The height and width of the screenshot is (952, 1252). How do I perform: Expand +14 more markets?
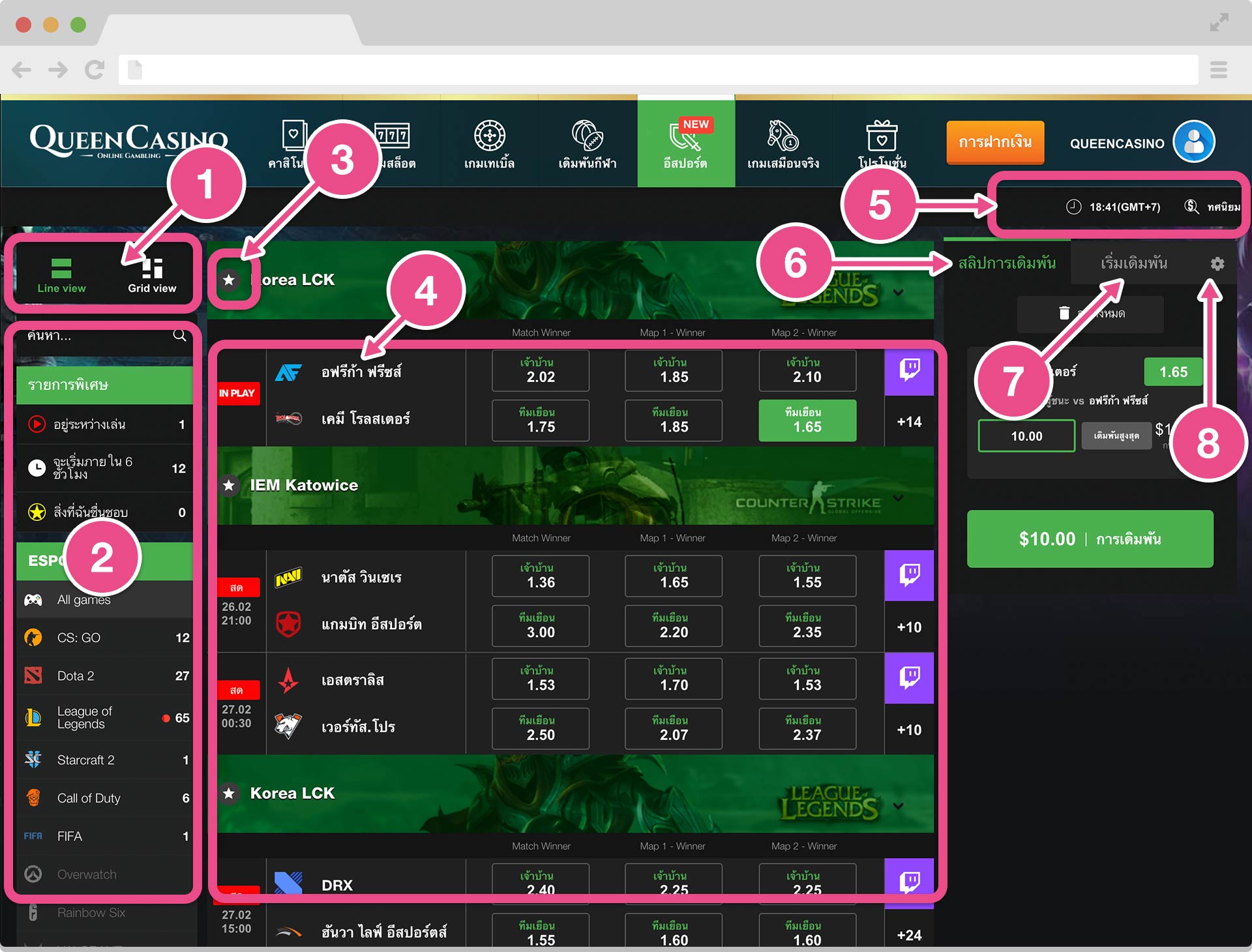pos(909,422)
